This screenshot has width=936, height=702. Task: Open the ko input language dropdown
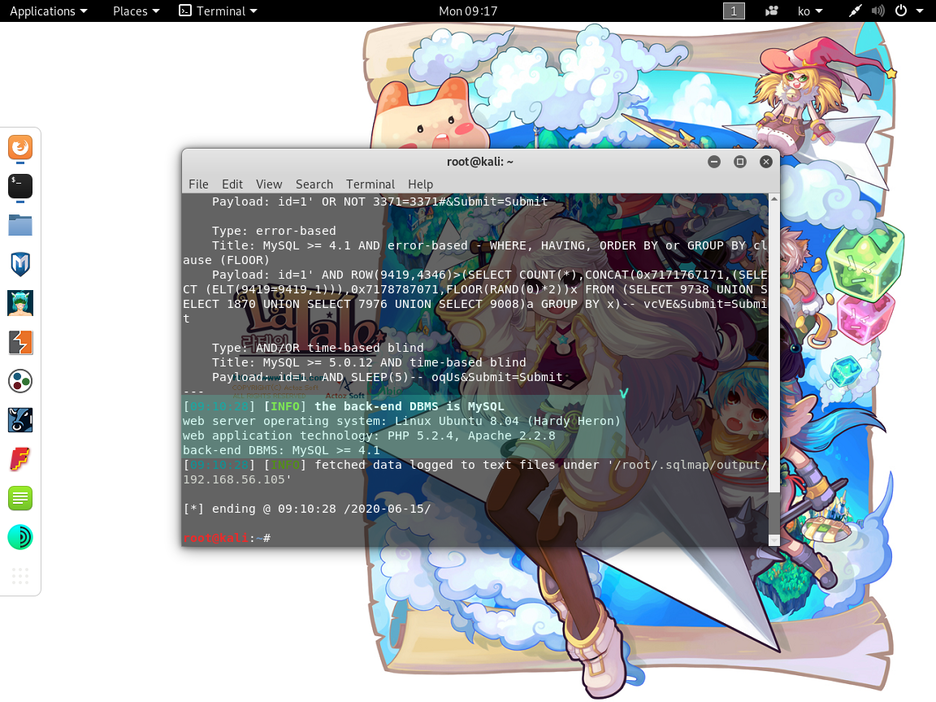(810, 11)
